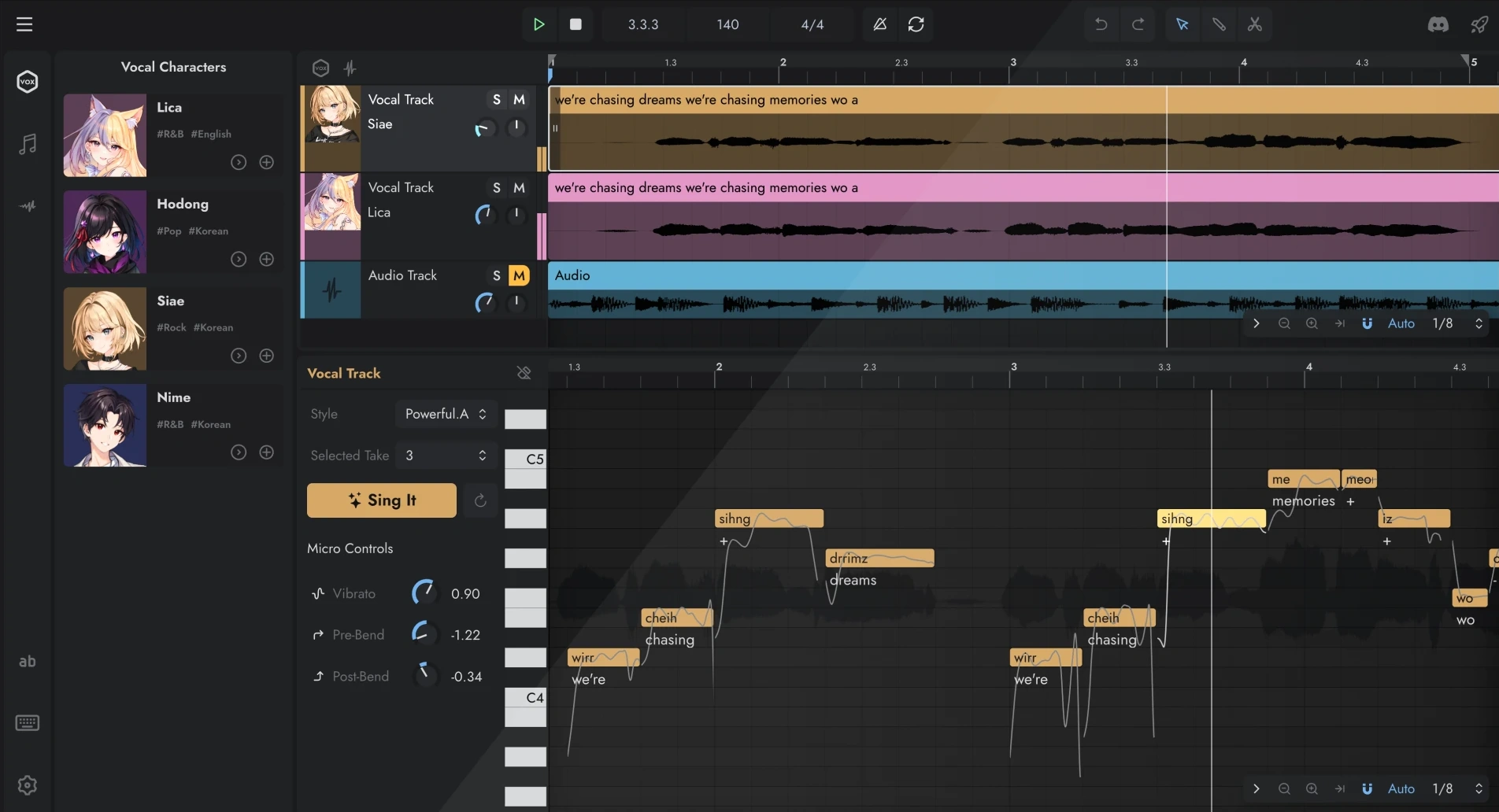Solo the Siae vocal track
This screenshot has height=812, width=1499.
[x=496, y=99]
